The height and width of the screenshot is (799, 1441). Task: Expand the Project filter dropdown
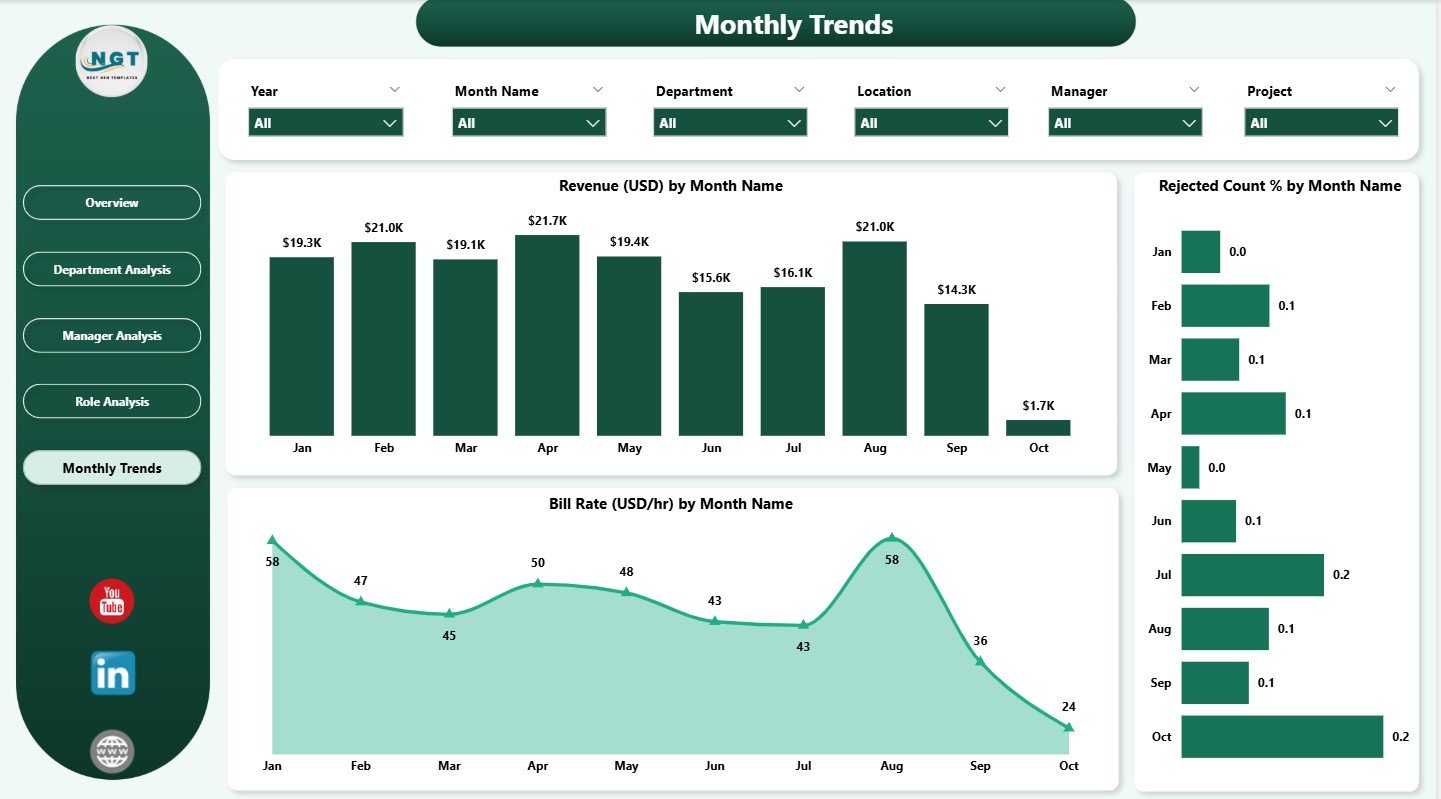pos(1320,122)
